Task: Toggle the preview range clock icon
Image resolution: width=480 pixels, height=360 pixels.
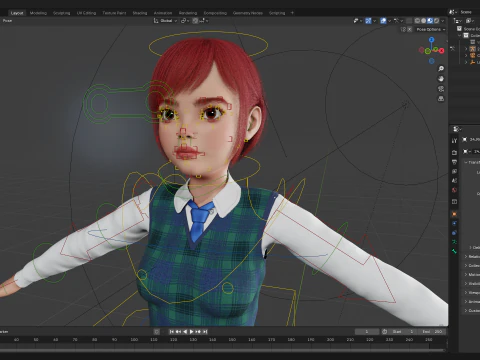Action: [384, 332]
